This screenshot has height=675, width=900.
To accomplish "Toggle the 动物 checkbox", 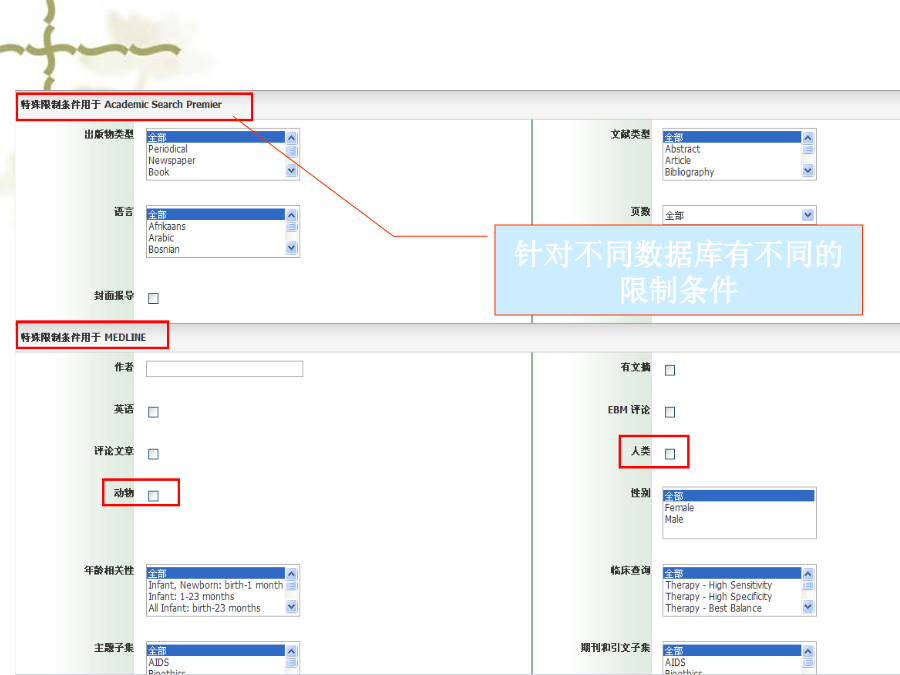I will tap(153, 496).
